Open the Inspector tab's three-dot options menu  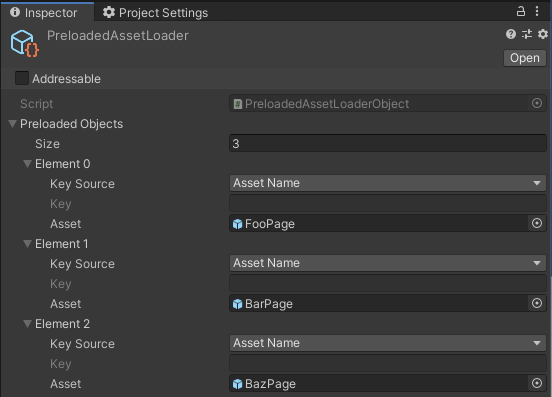537,11
